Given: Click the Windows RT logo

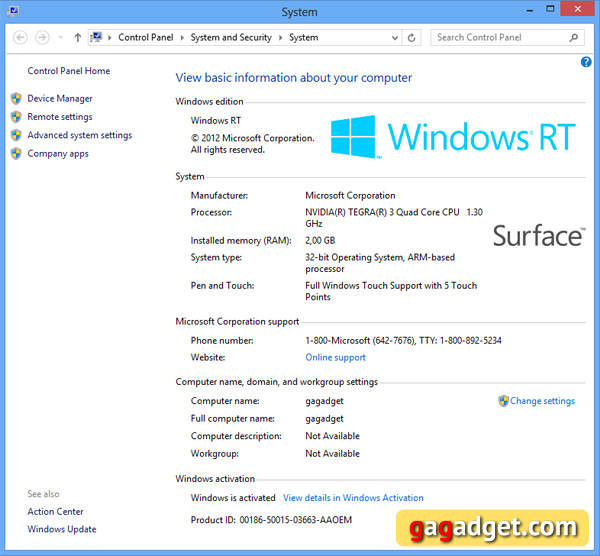Looking at the screenshot, I should tap(453, 137).
